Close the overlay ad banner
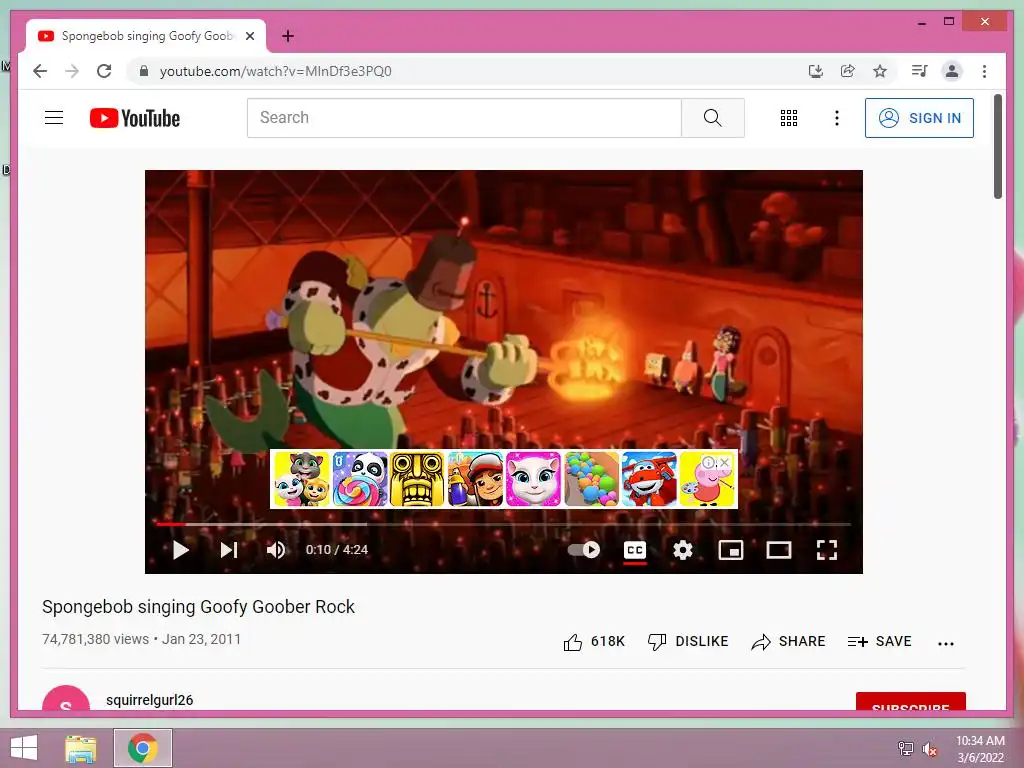The width and height of the screenshot is (1024, 768). tap(725, 462)
